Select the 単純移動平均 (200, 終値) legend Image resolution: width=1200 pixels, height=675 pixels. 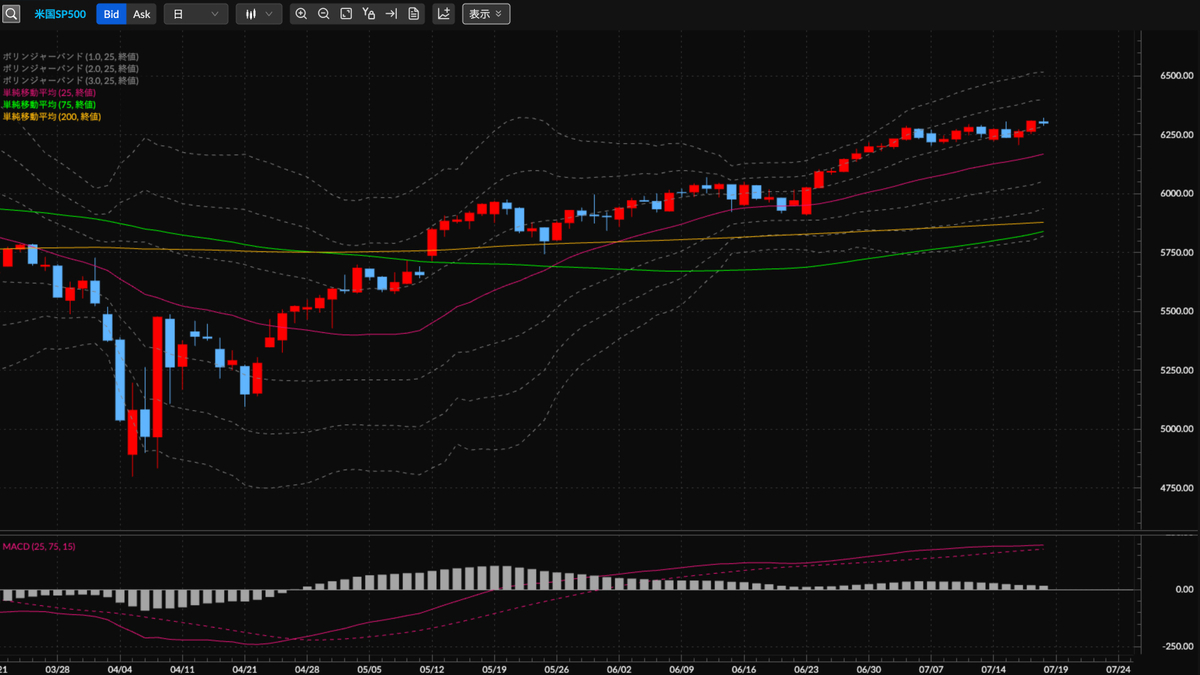51,116
